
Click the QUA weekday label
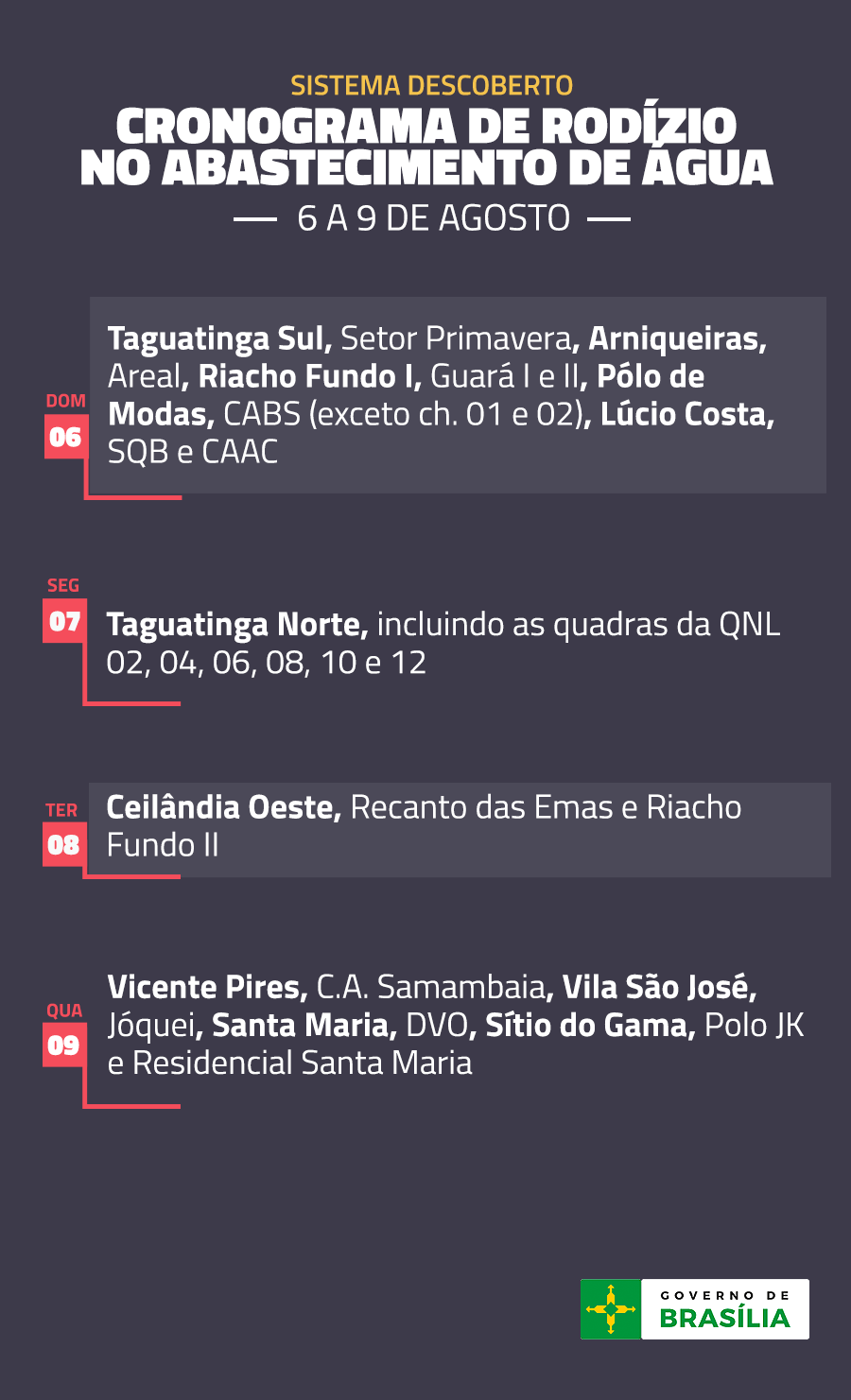pos(64,1011)
